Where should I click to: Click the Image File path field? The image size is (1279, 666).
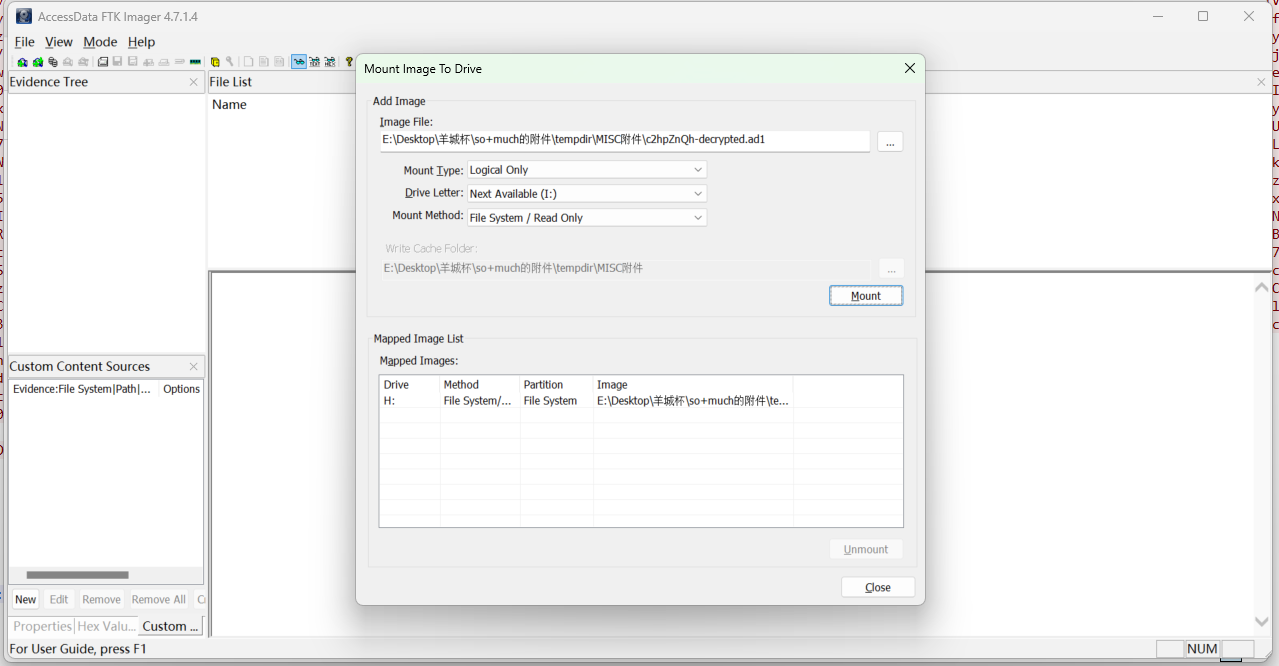pyautogui.click(x=625, y=140)
